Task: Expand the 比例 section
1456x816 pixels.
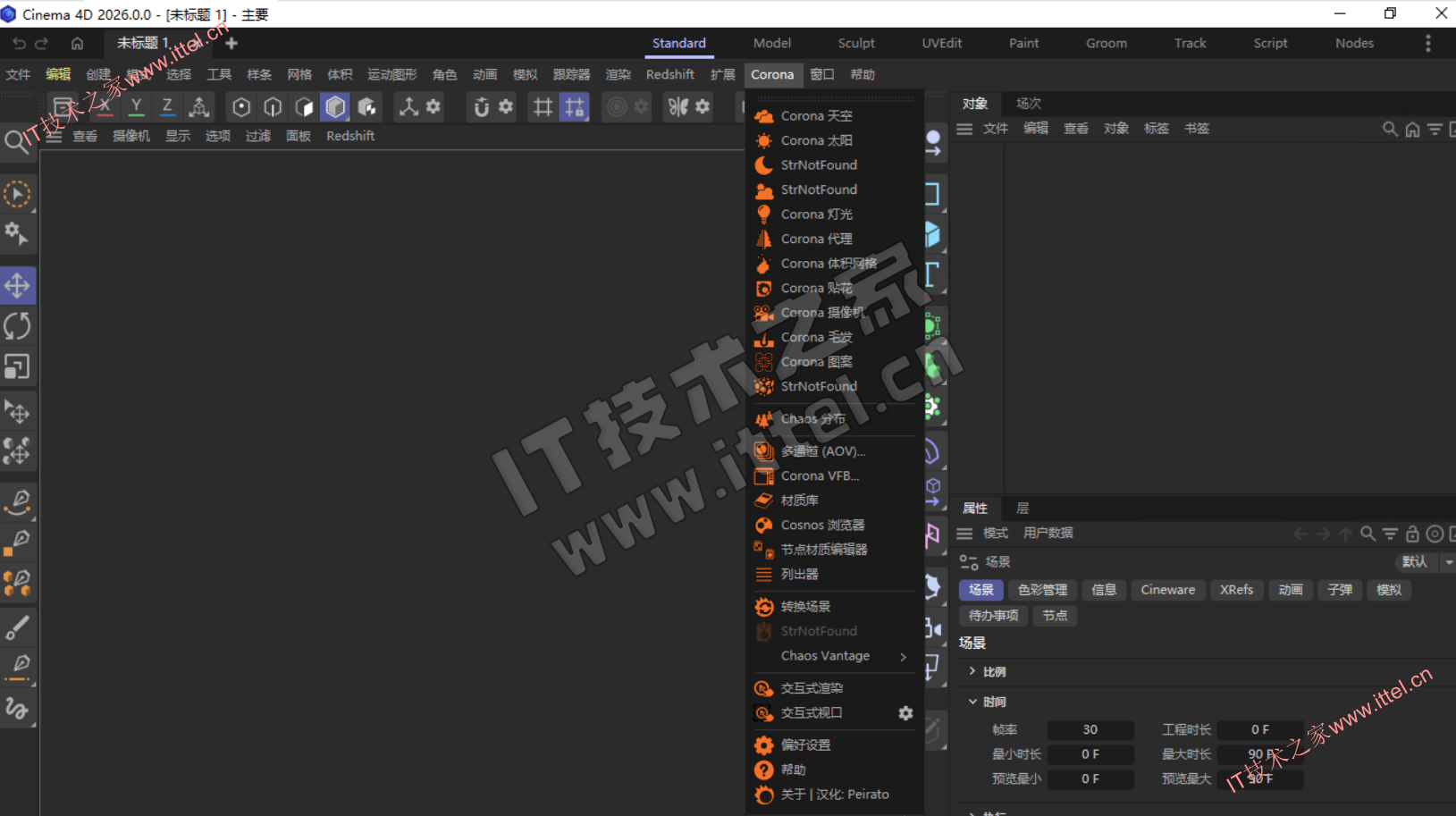Action: tap(972, 671)
